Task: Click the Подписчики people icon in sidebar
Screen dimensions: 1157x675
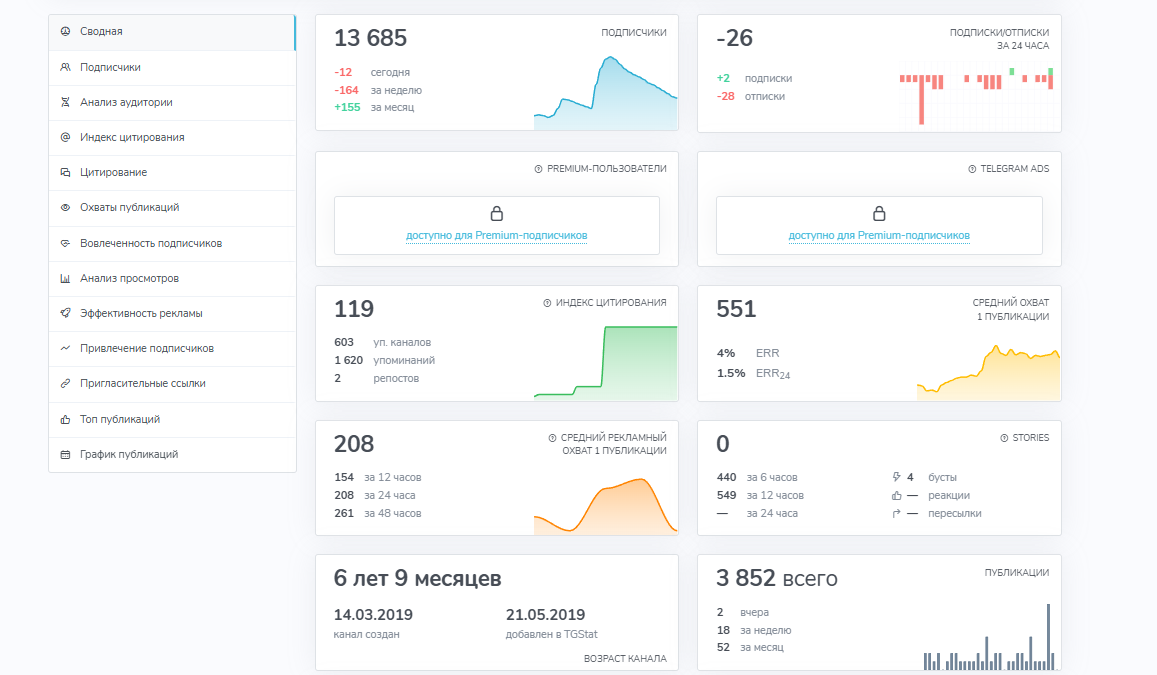Action: click(x=65, y=67)
